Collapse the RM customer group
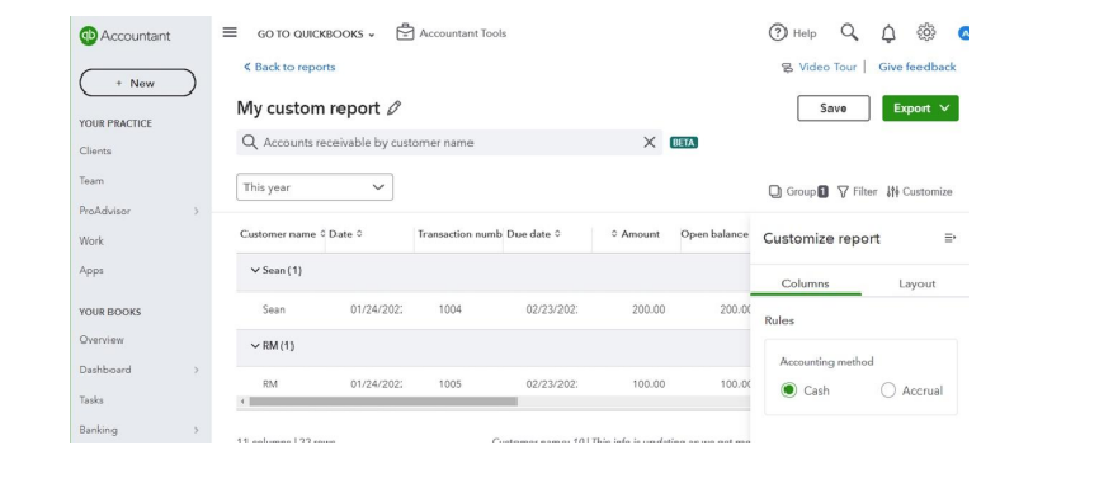The image size is (1120, 501). [255, 345]
